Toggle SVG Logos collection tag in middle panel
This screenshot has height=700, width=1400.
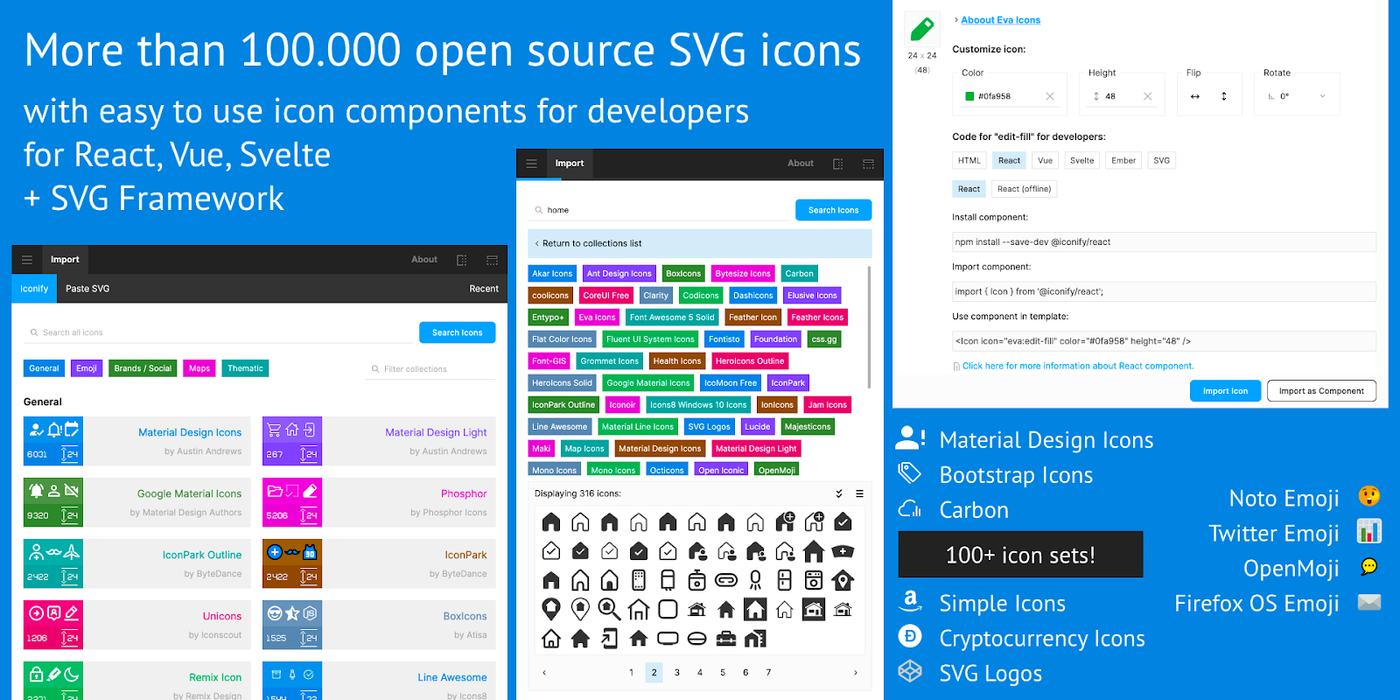click(x=709, y=426)
